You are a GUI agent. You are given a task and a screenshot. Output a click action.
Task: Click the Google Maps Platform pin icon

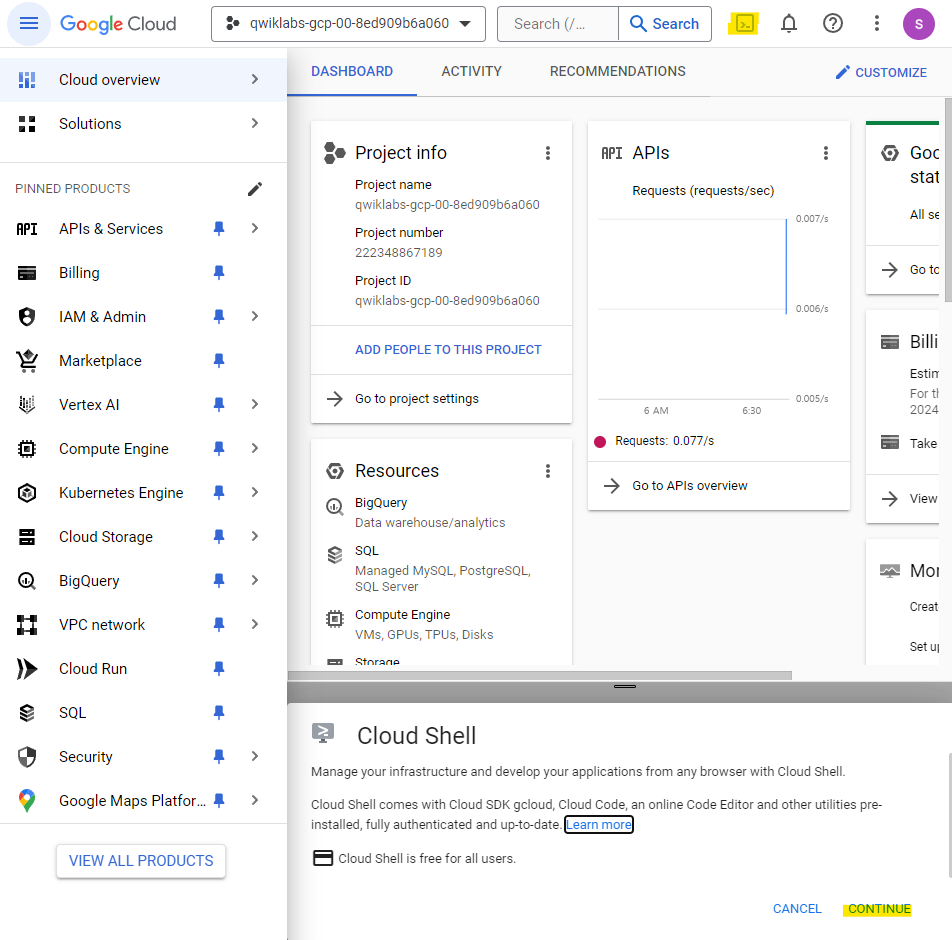pos(27,801)
